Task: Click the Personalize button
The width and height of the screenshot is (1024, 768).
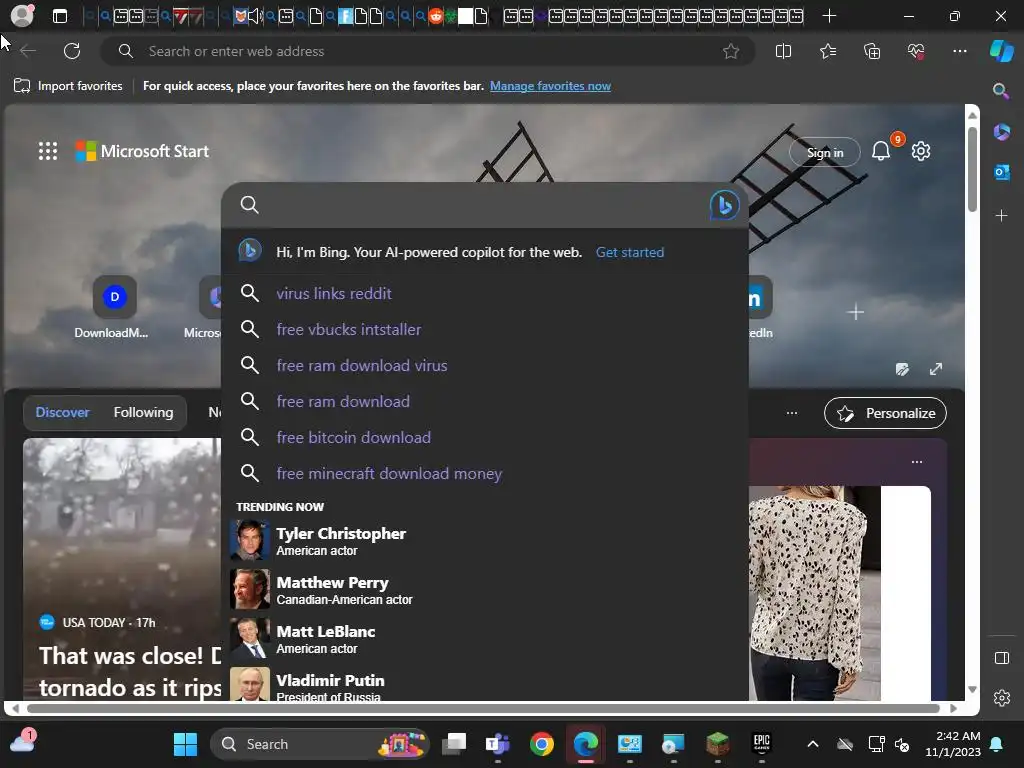Action: coord(886,413)
